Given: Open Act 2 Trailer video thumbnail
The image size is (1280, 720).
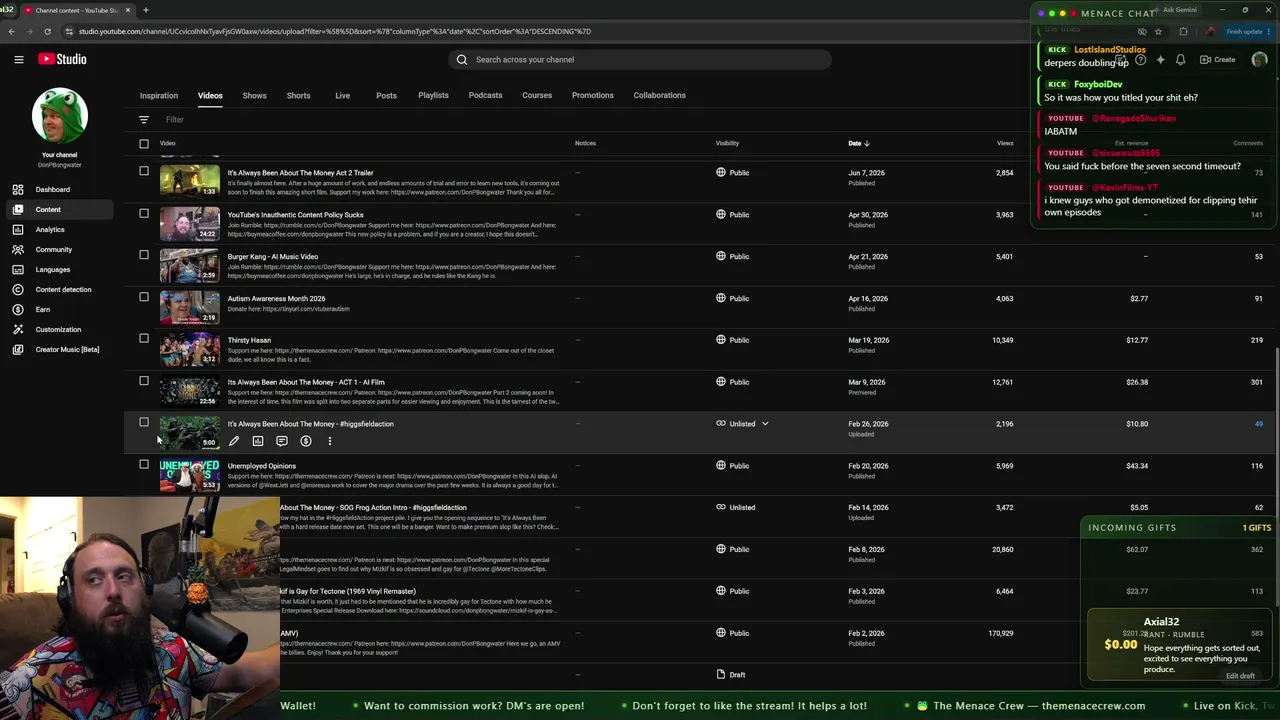Looking at the screenshot, I should pyautogui.click(x=189, y=180).
